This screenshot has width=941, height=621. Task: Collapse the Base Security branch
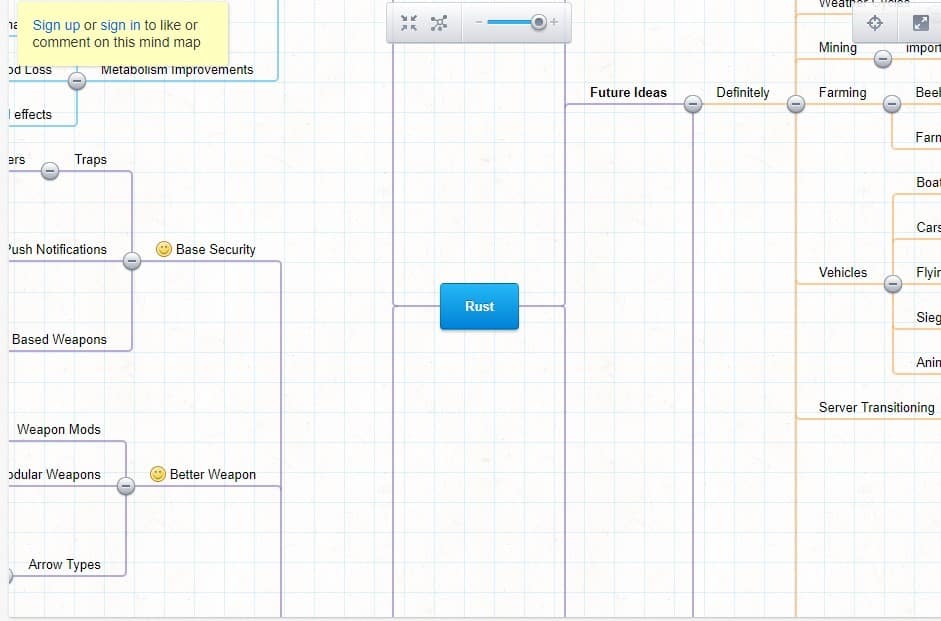click(131, 261)
